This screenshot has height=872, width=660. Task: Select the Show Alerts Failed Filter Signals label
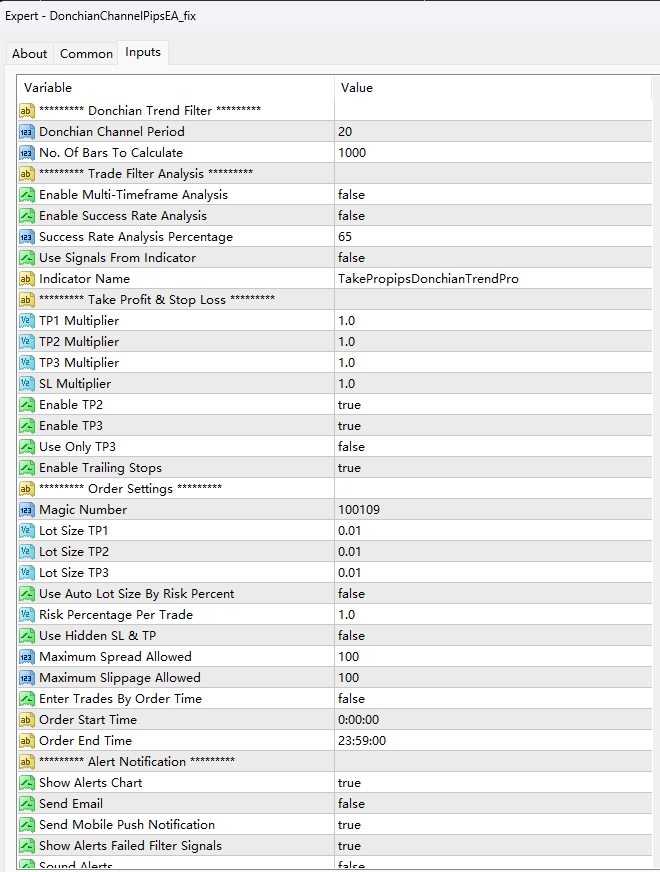130,846
